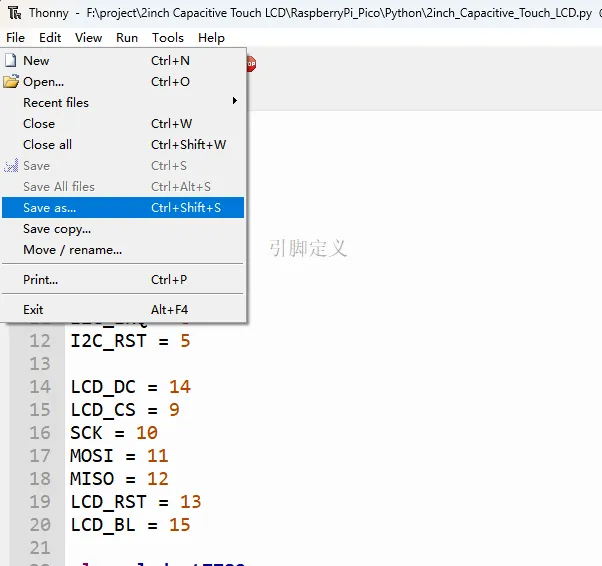Select Recent files menu entry

point(123,103)
